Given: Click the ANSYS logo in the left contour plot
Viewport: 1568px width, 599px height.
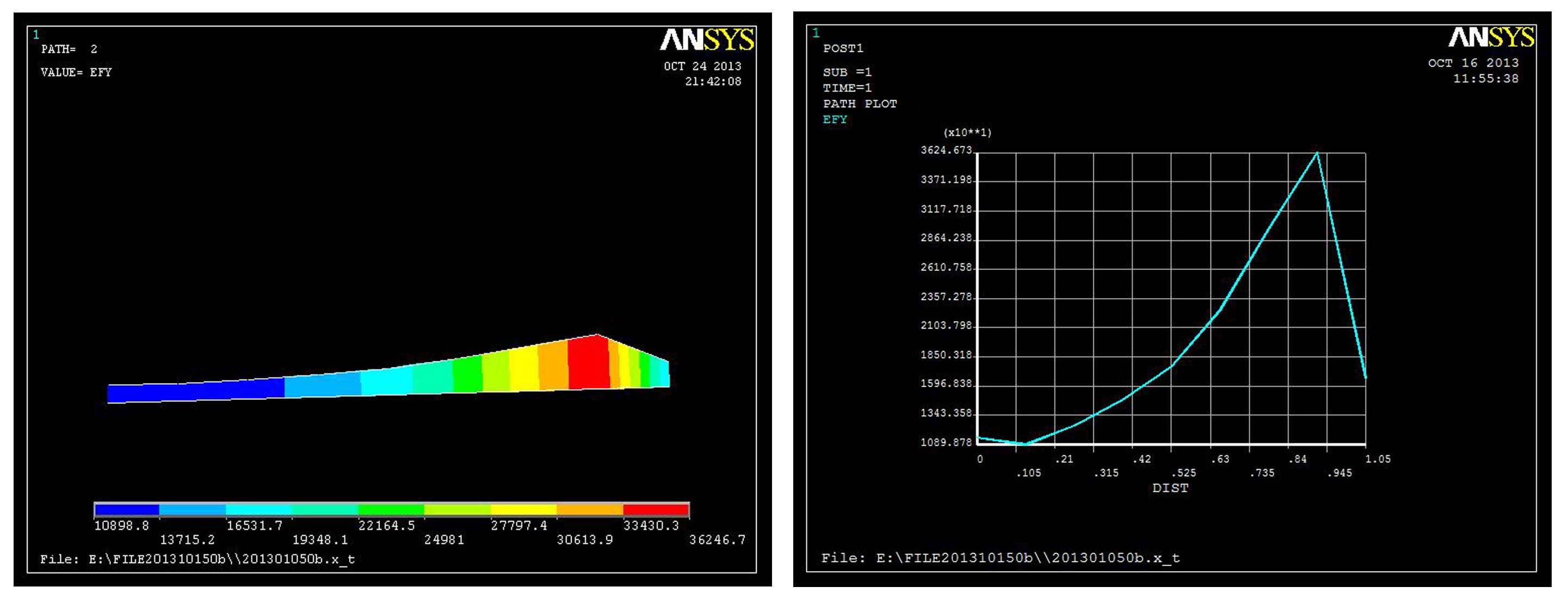Looking at the screenshot, I should click(707, 40).
